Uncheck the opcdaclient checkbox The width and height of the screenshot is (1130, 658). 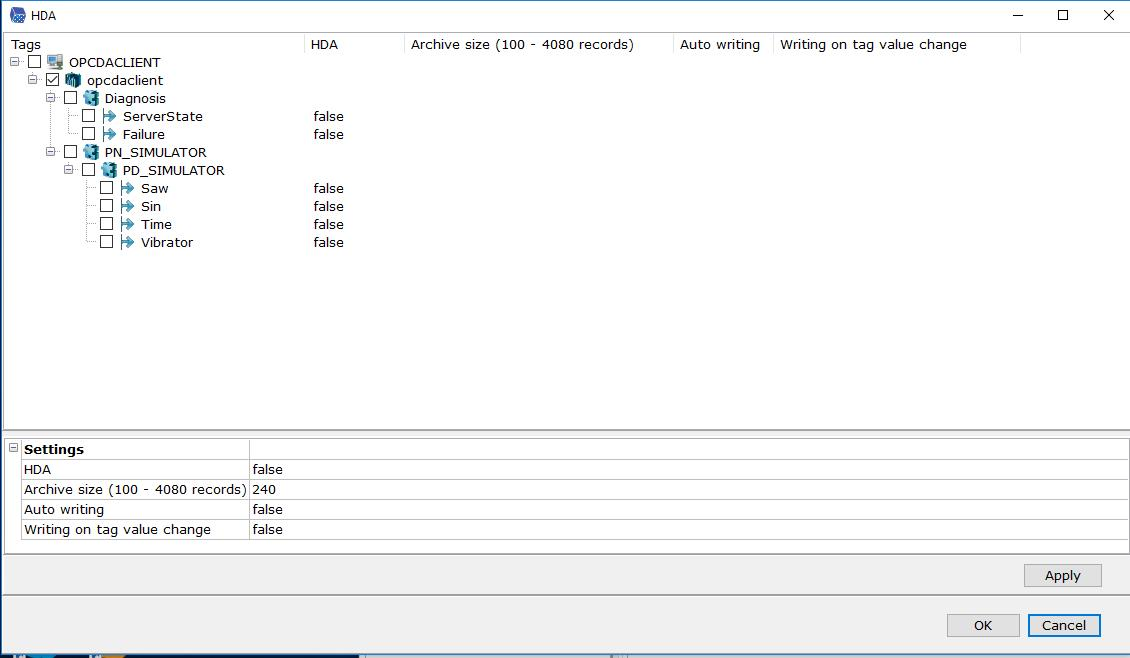tap(53, 80)
